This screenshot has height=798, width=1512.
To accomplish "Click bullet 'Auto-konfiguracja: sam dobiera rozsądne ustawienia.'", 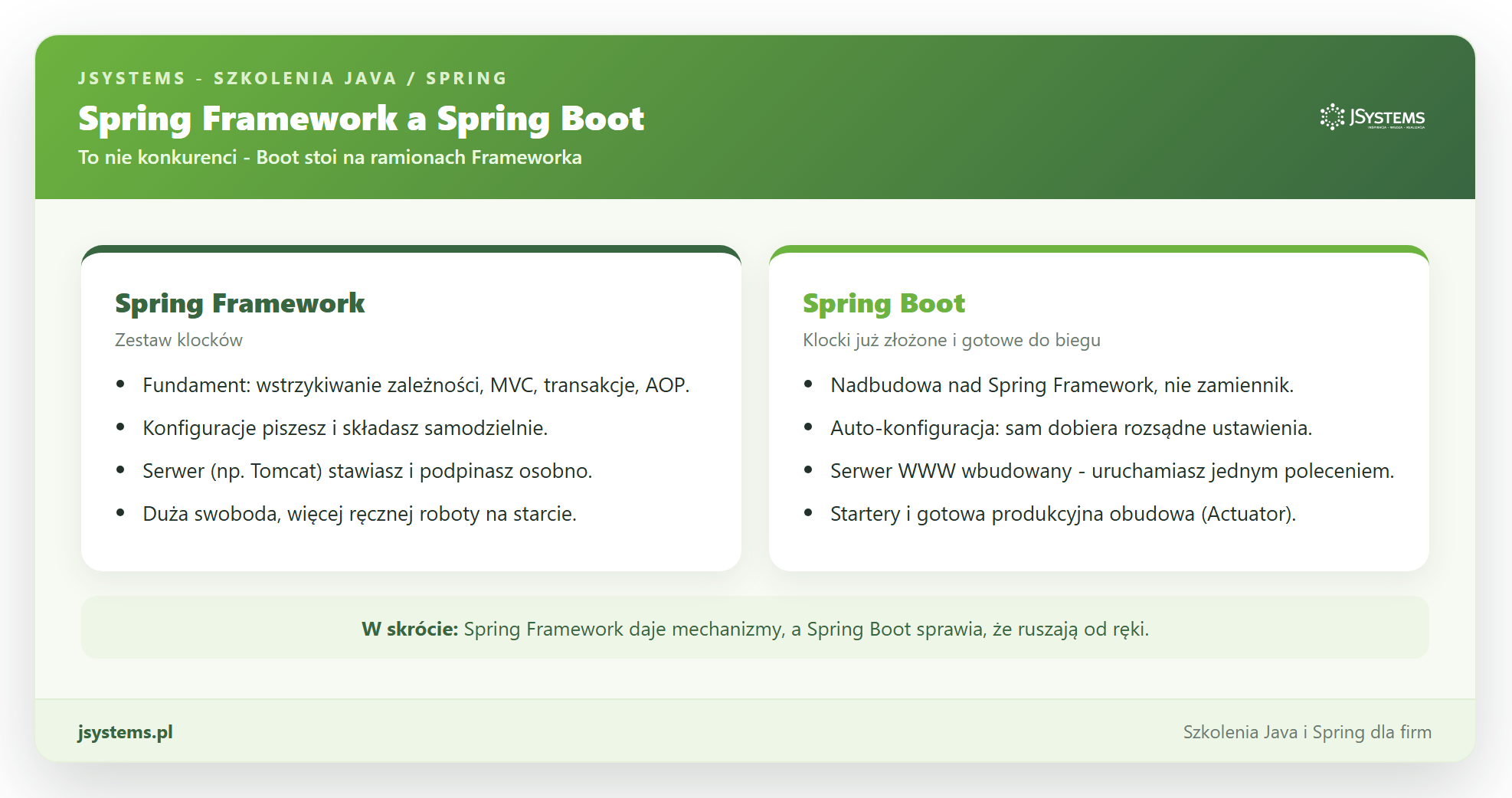I will pos(1071,428).
